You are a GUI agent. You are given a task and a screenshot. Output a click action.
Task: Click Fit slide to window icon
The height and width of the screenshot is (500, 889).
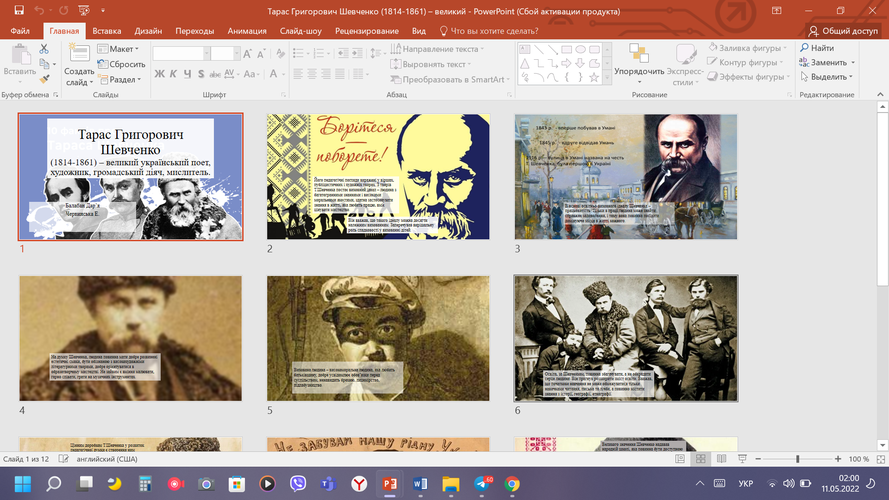880,459
